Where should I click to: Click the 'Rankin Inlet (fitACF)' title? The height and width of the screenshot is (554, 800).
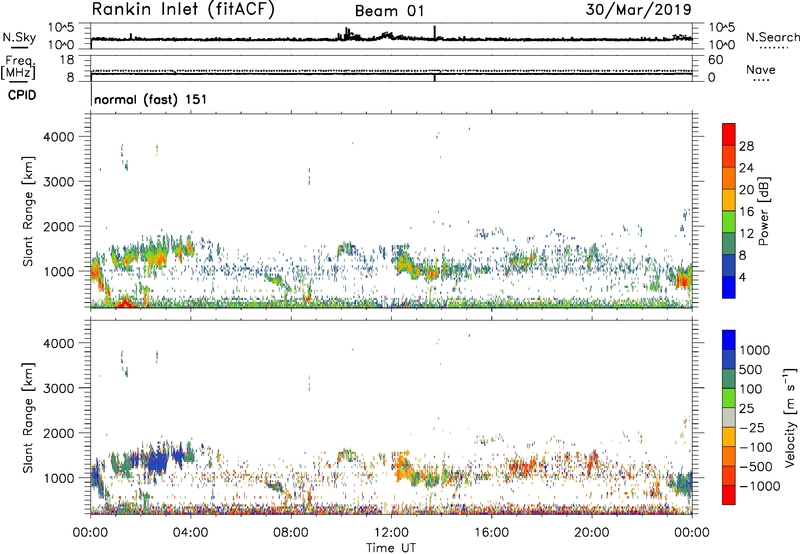pyautogui.click(x=183, y=9)
